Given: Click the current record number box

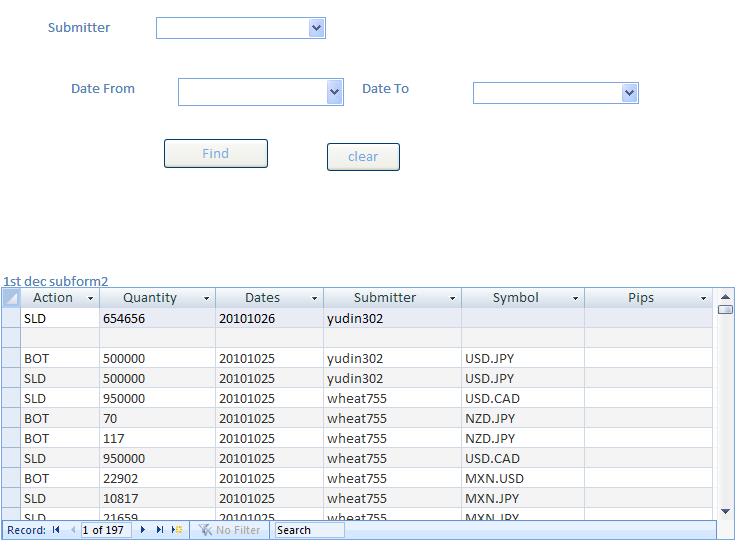Looking at the screenshot, I should click(106, 530).
